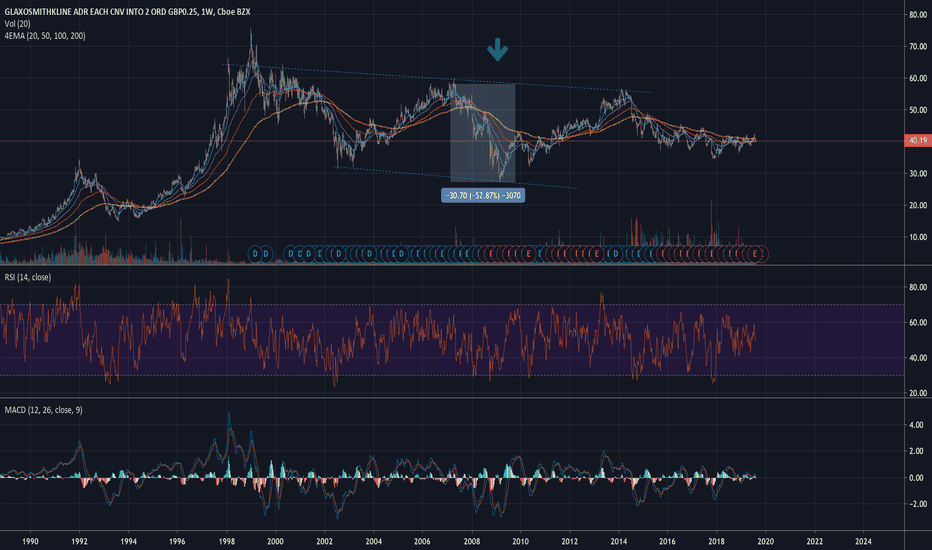Screen dimensions: 932x550
Task: Click 40.00 on the RSI pane scale
Action: coord(918,358)
